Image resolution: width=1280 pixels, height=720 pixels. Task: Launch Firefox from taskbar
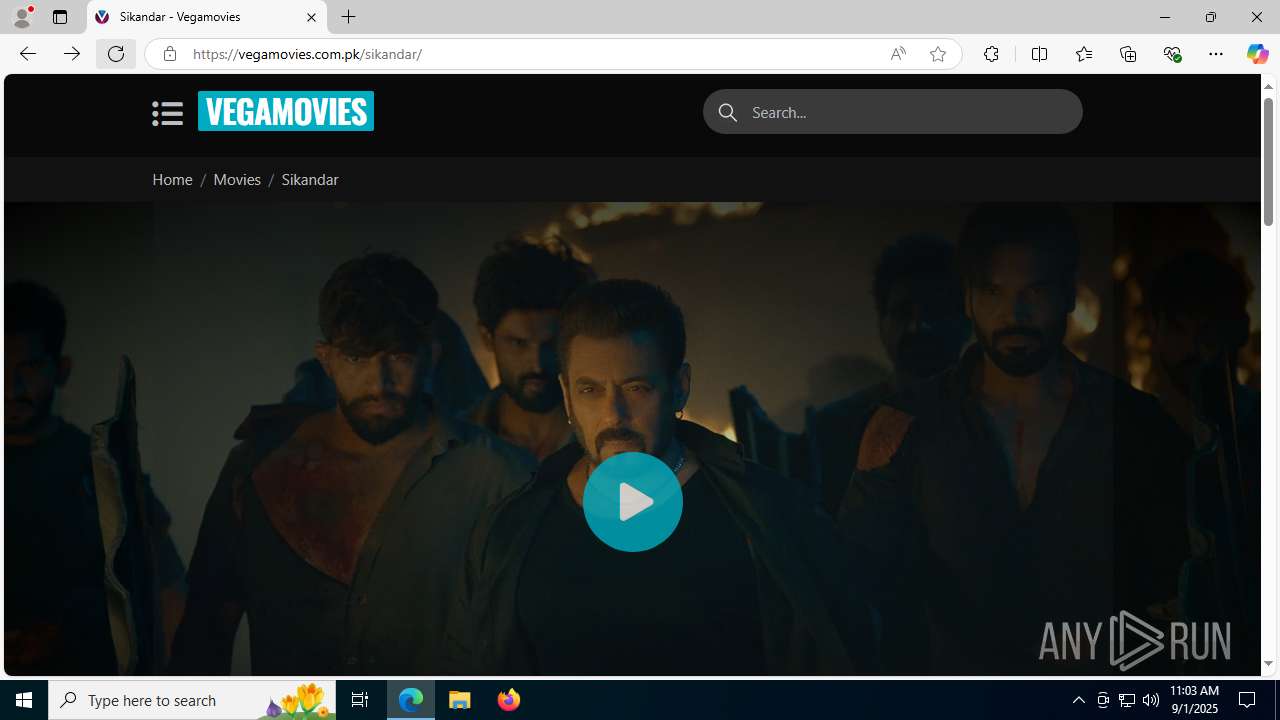[x=508, y=700]
